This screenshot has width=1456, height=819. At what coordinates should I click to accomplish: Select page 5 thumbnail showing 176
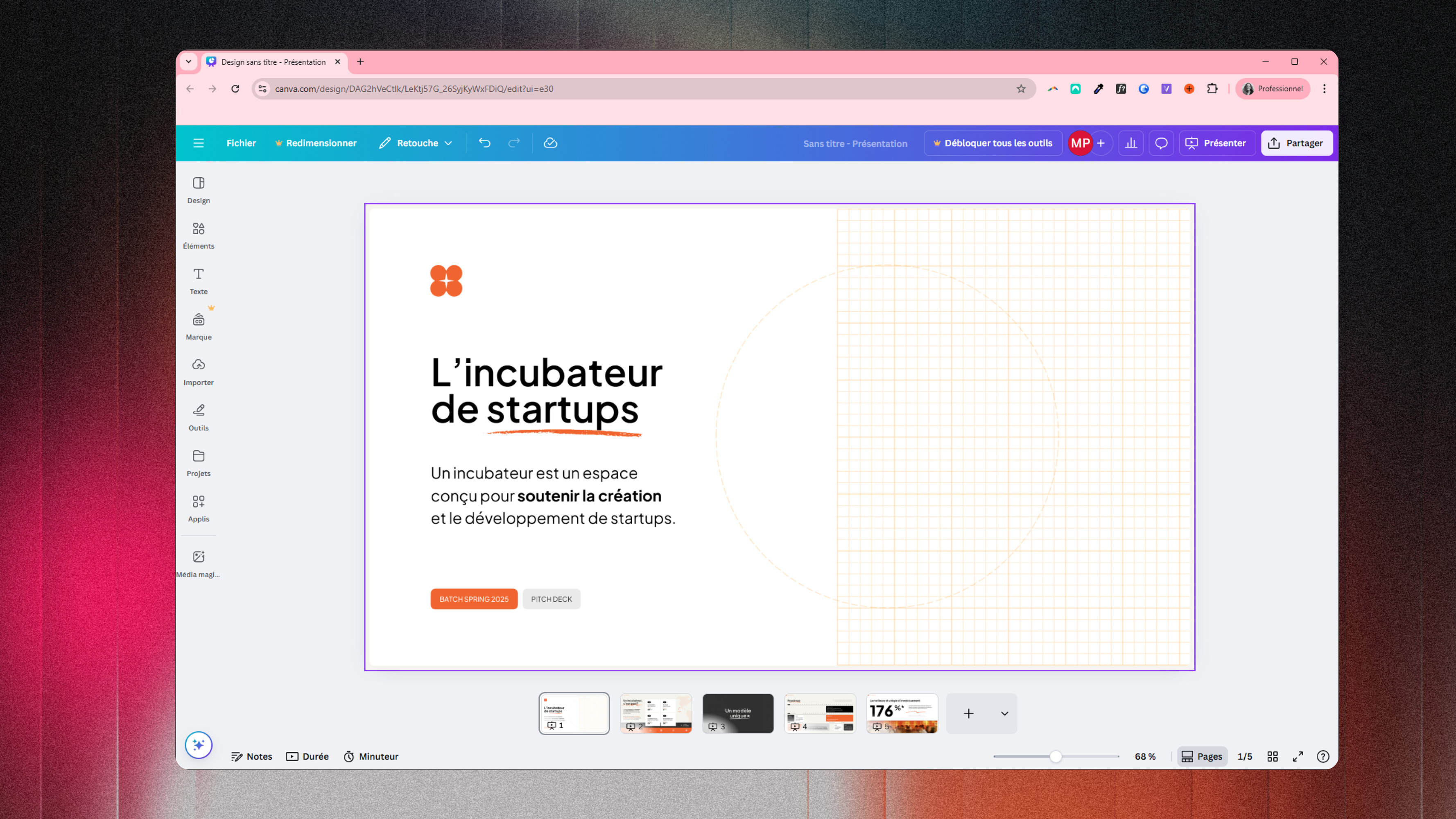point(902,713)
